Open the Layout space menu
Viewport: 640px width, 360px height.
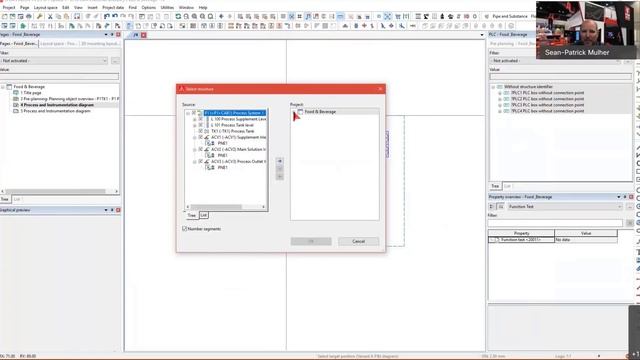click(x=45, y=7)
